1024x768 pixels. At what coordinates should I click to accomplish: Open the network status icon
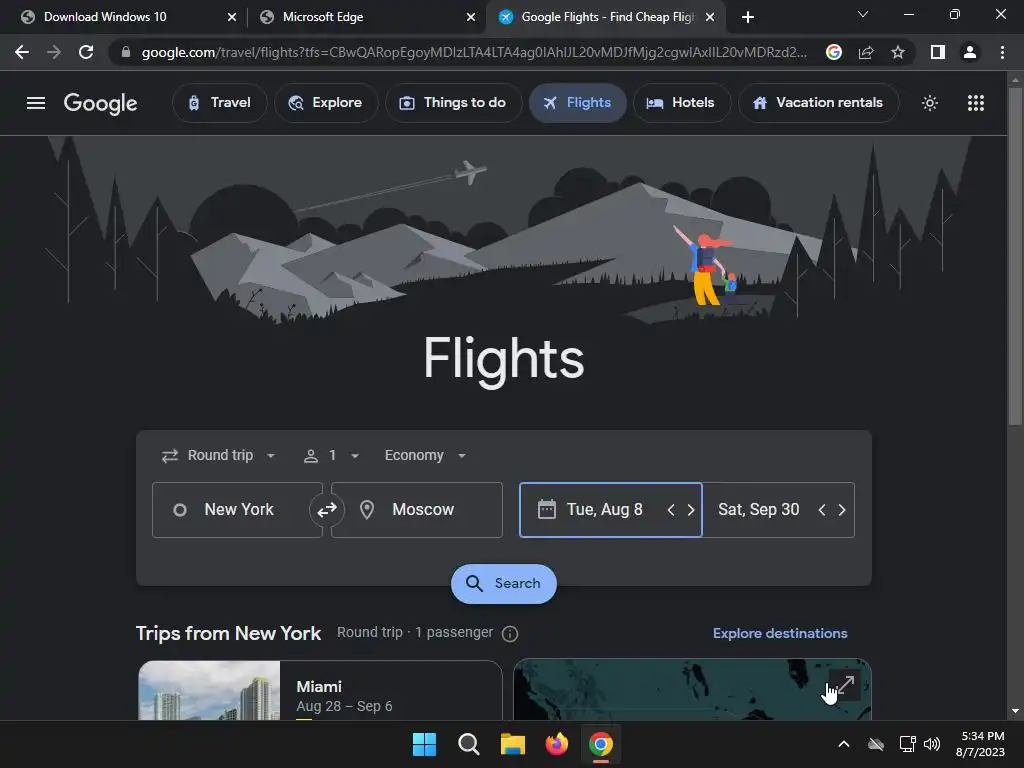[907, 744]
